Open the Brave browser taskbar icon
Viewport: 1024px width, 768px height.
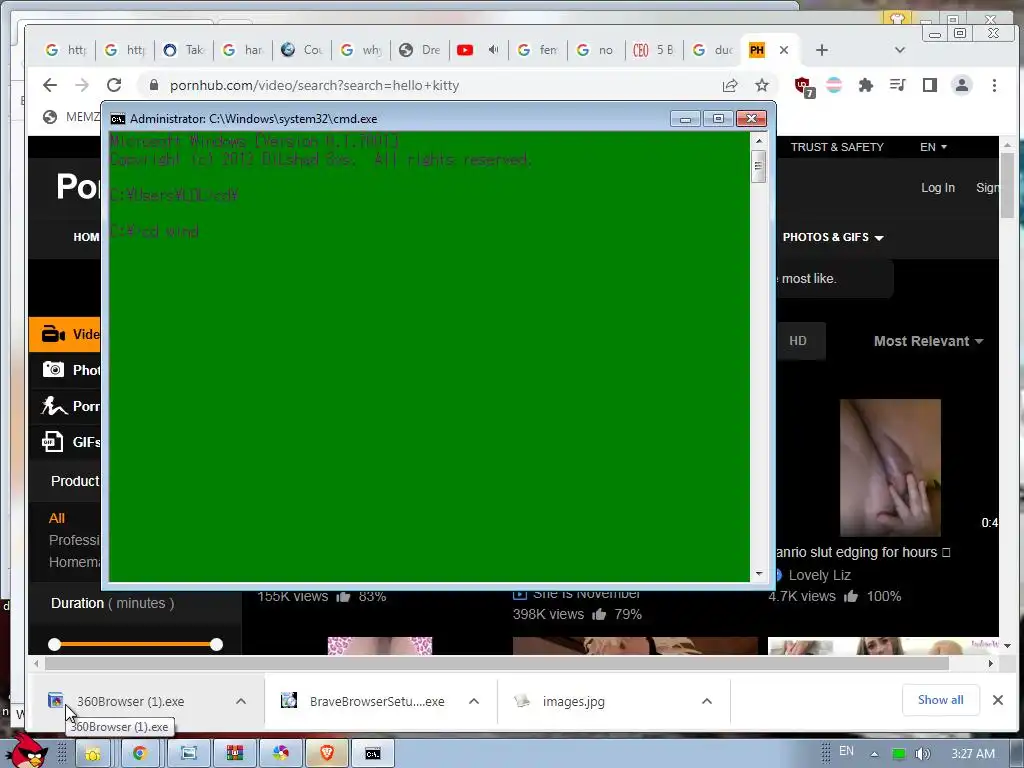tap(327, 754)
